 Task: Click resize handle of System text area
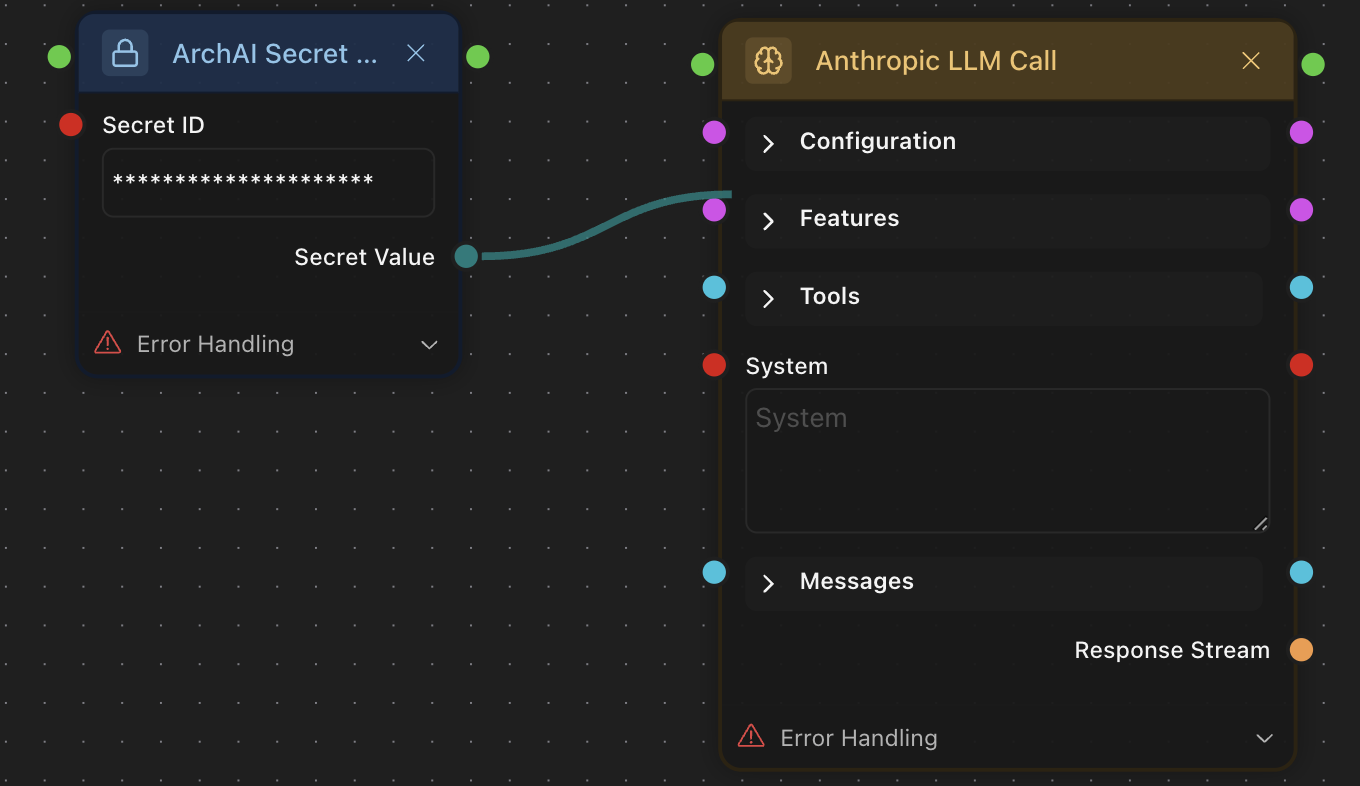point(1260,523)
